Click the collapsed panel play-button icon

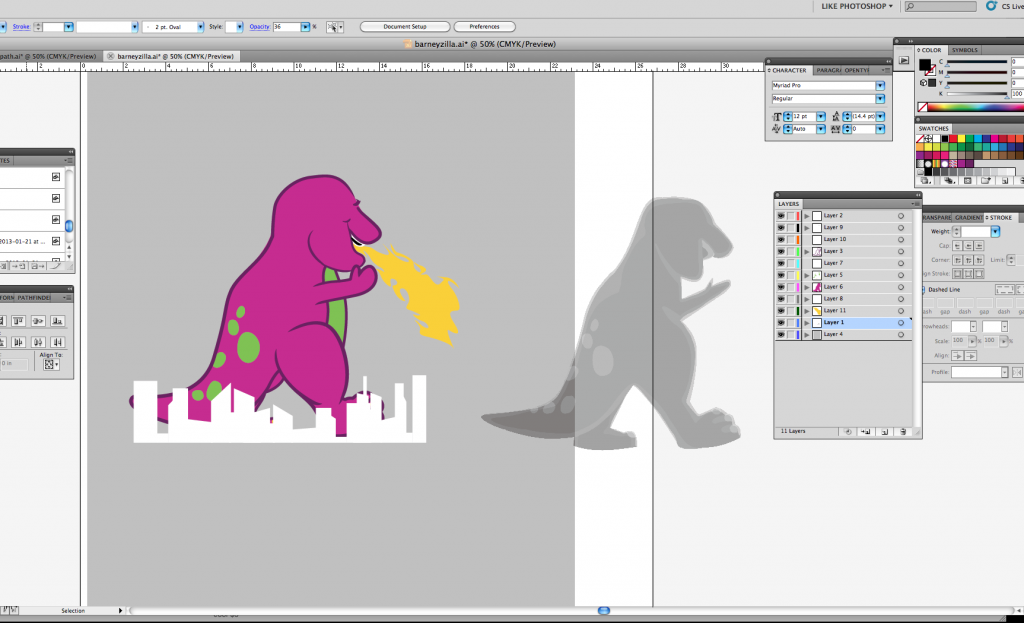coord(904,60)
